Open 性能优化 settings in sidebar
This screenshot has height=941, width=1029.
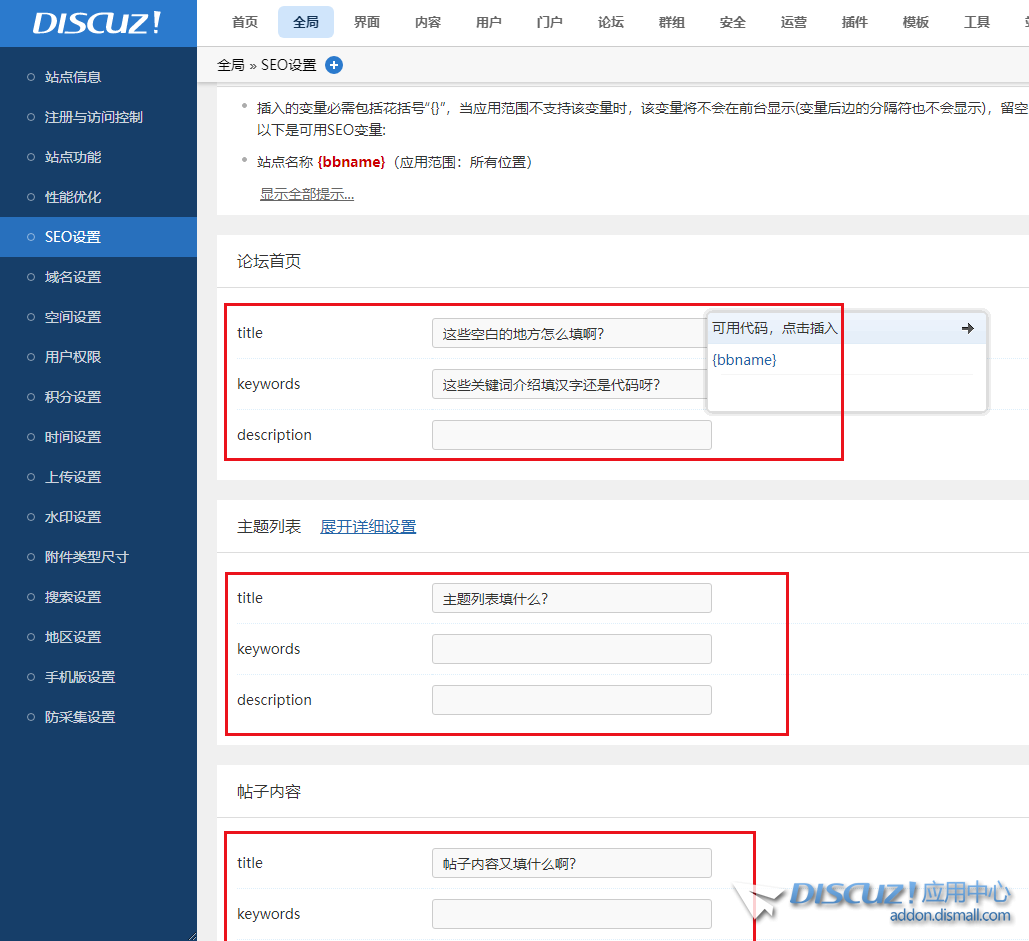[73, 197]
